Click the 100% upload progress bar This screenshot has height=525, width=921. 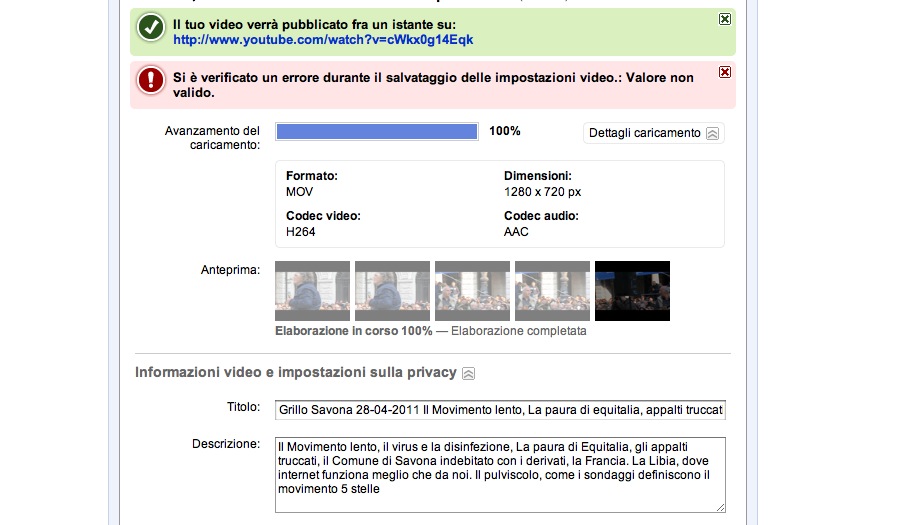tap(376, 131)
